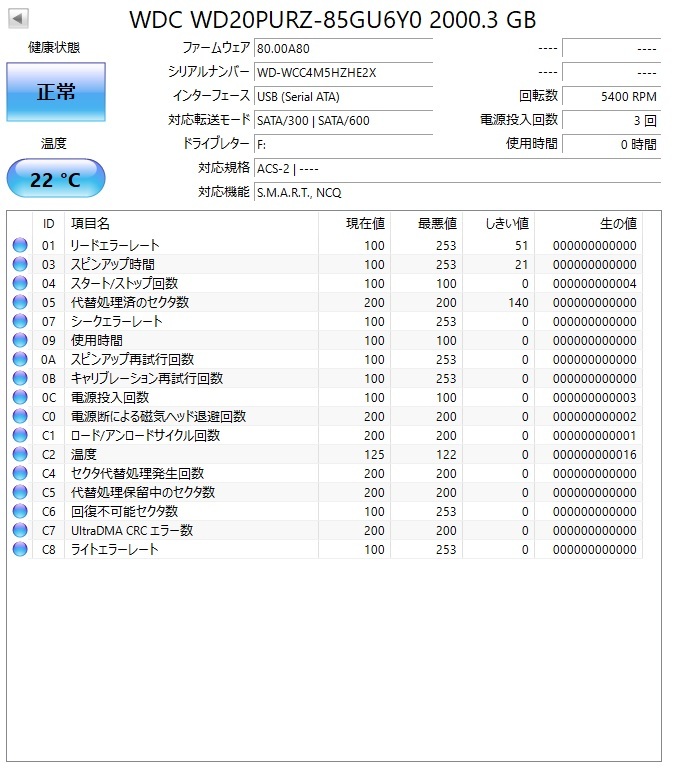
Task: Click the 22 °C temperature button
Action: point(56,178)
